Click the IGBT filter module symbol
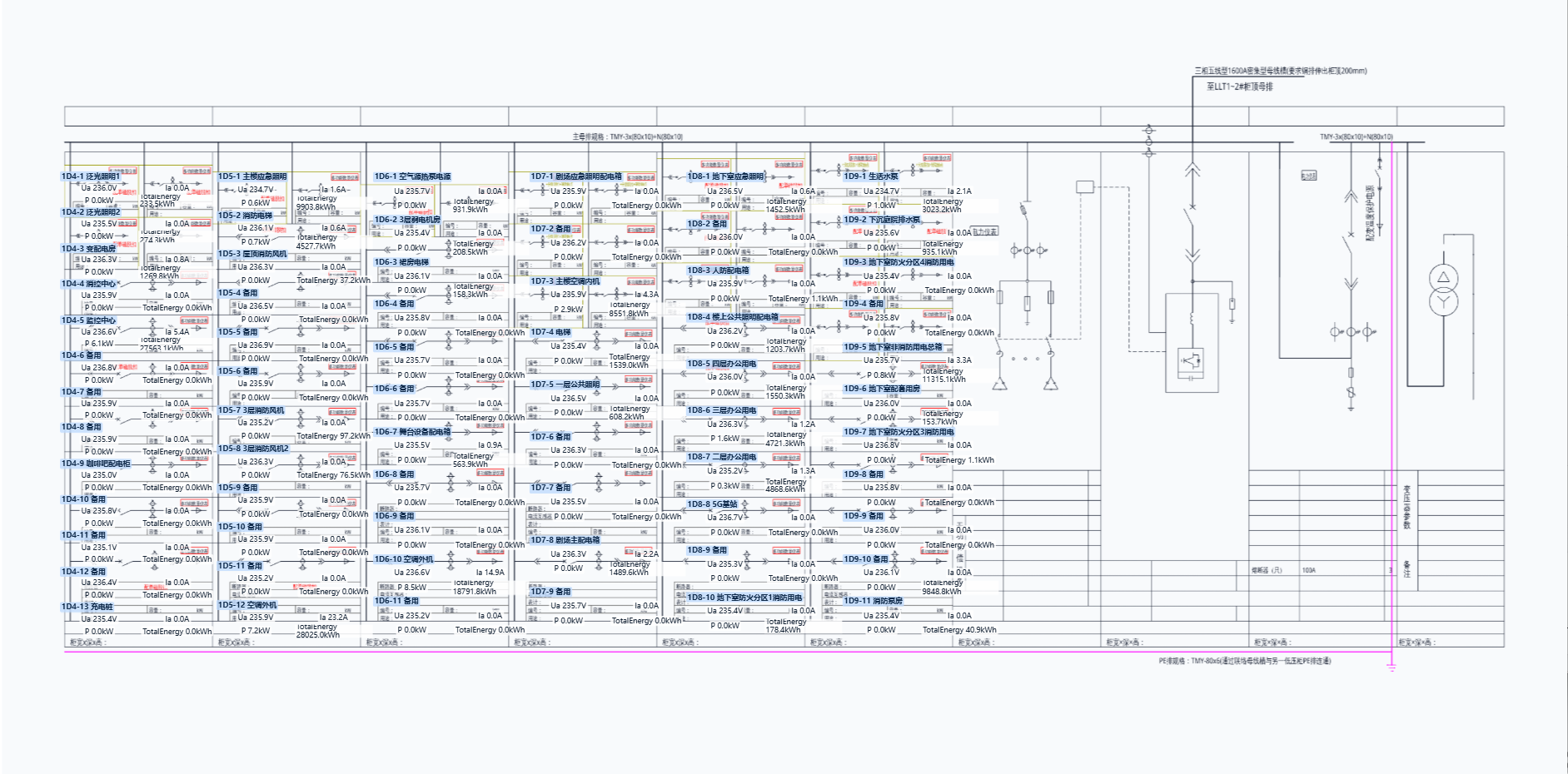 1191,361
